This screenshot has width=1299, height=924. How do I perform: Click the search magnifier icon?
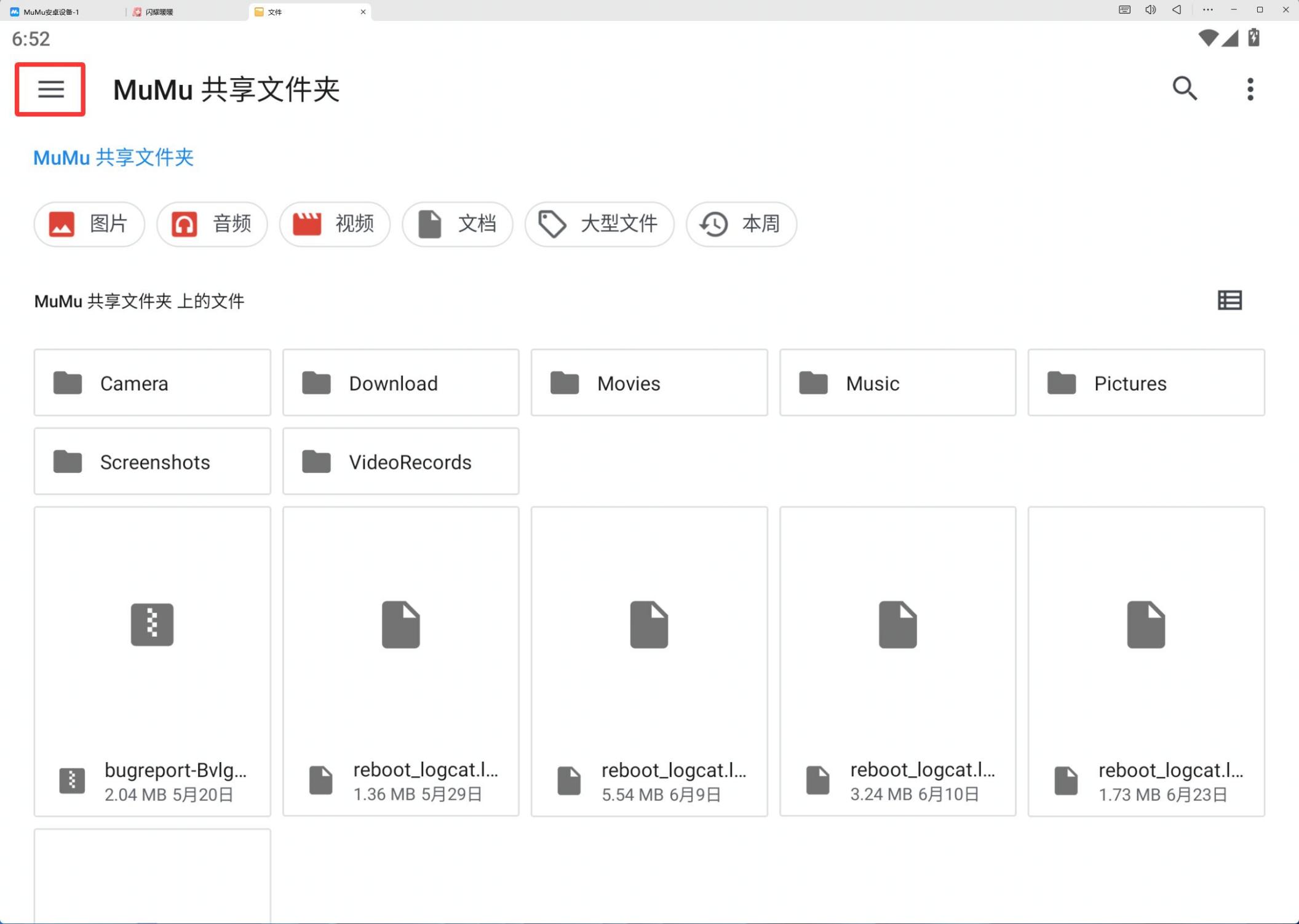click(1184, 89)
